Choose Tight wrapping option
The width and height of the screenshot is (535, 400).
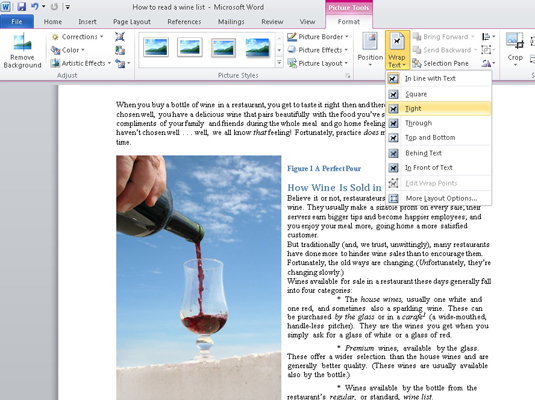439,109
